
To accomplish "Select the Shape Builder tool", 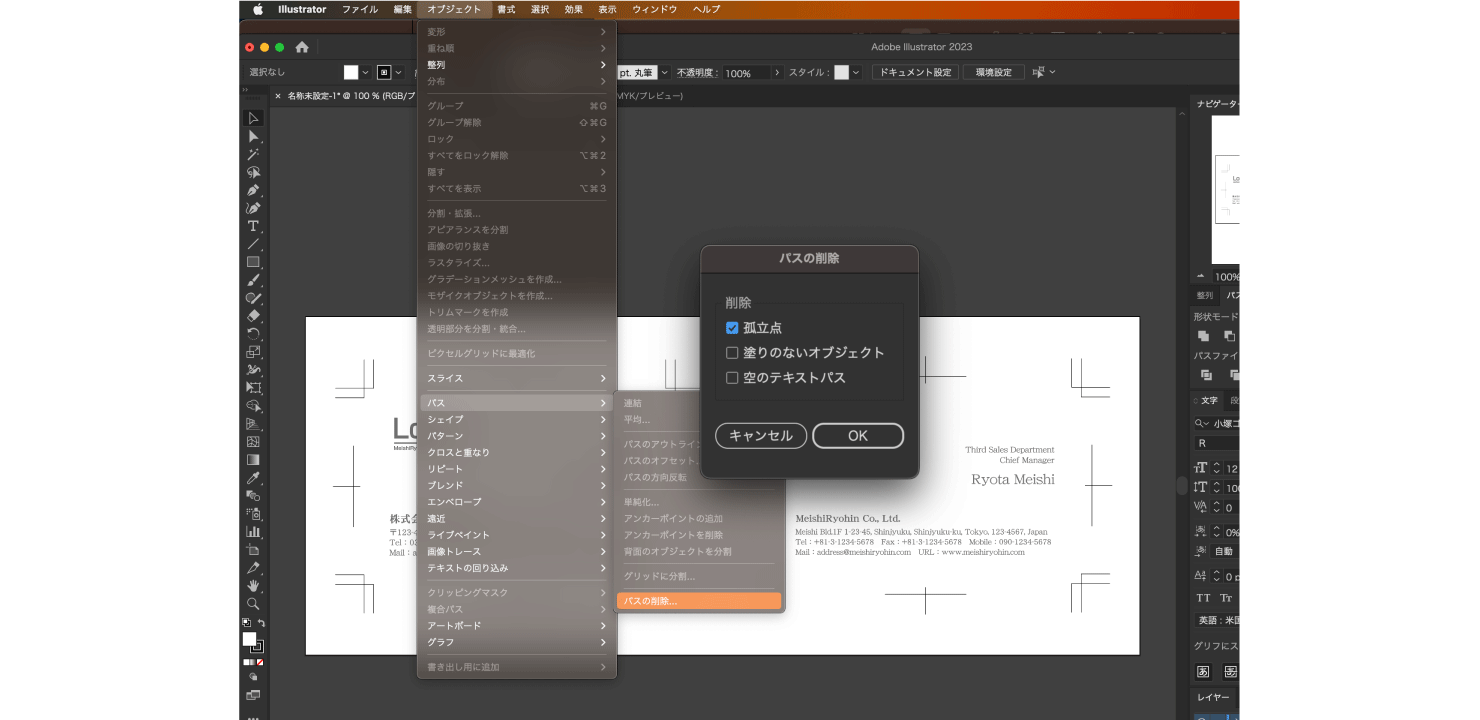I will pos(253,406).
